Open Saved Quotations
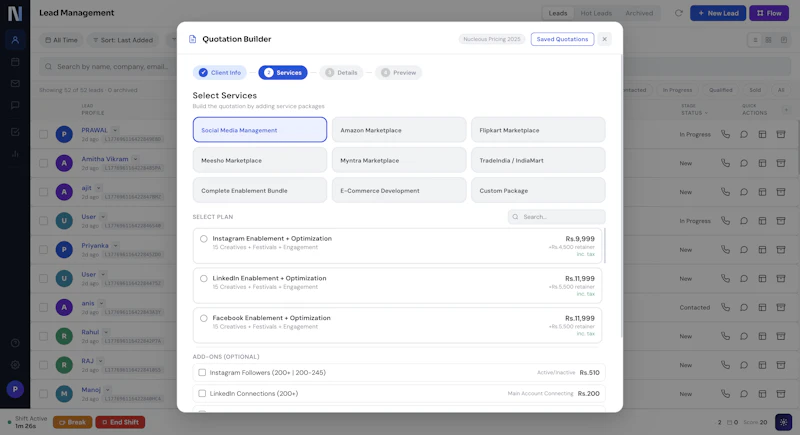Screen dimensions: 800x435 pos(562,39)
